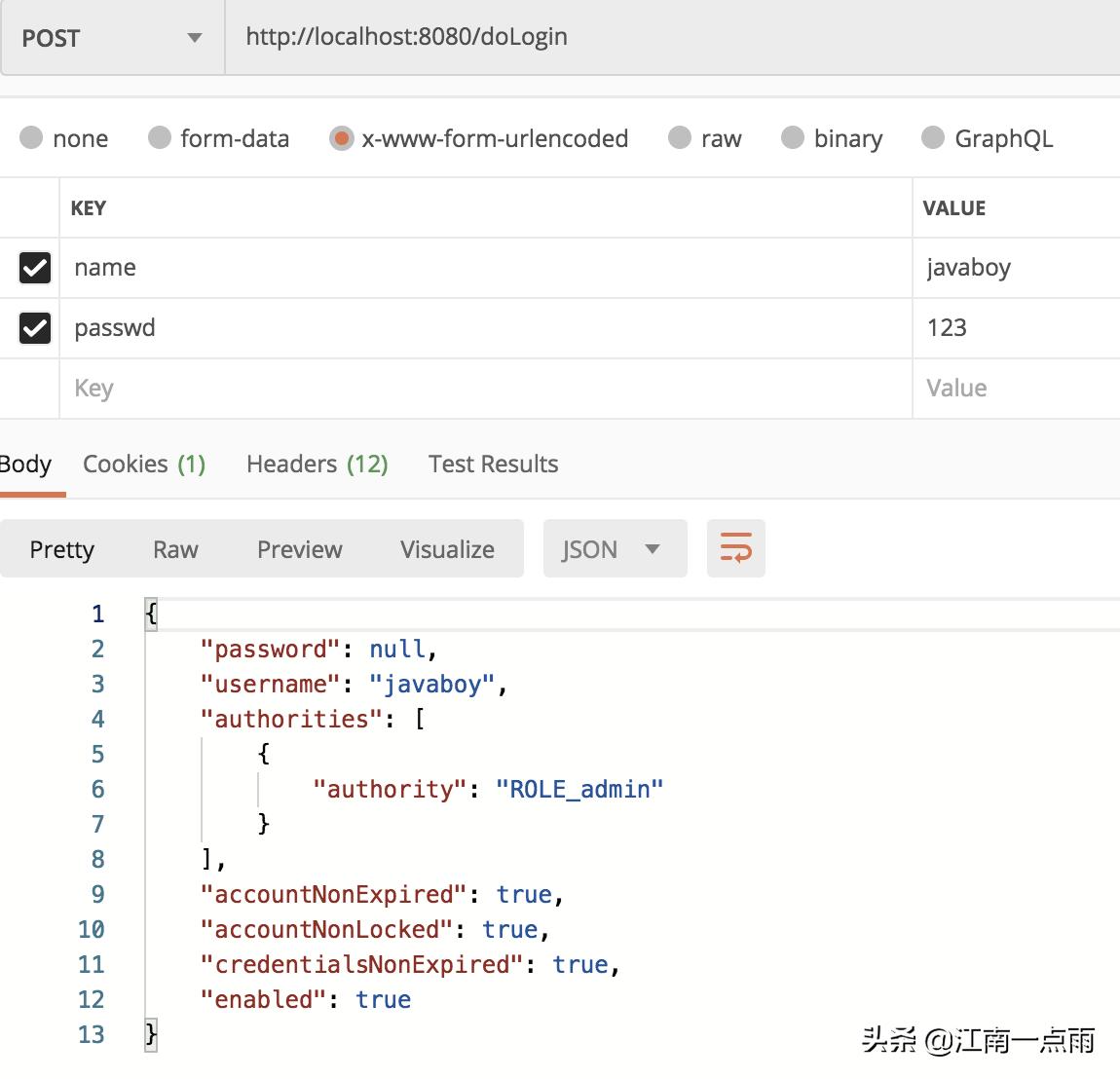Viewport: 1120px width, 1079px height.
Task: Select the x-www-form-urlencoded radio option
Action: (x=341, y=138)
